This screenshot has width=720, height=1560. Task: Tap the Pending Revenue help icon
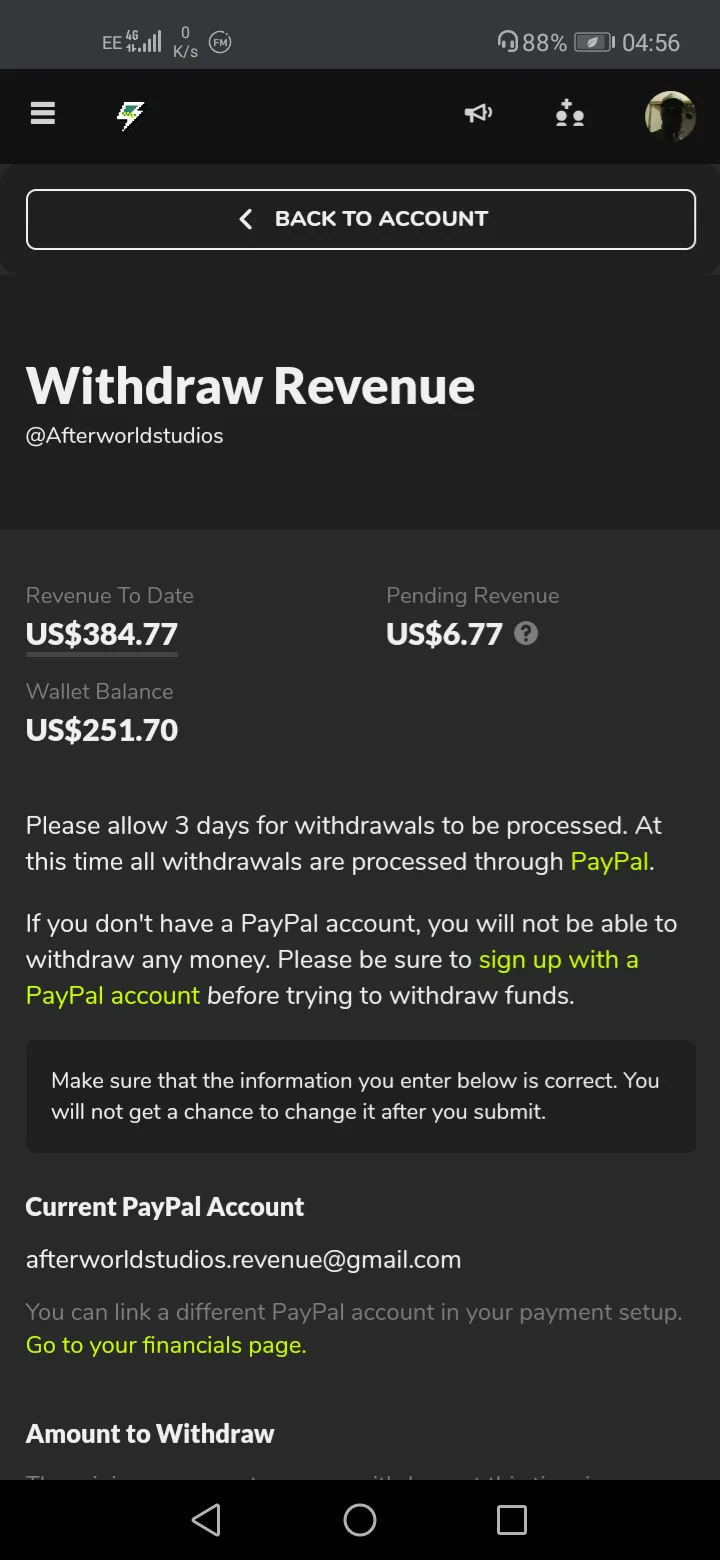(526, 633)
